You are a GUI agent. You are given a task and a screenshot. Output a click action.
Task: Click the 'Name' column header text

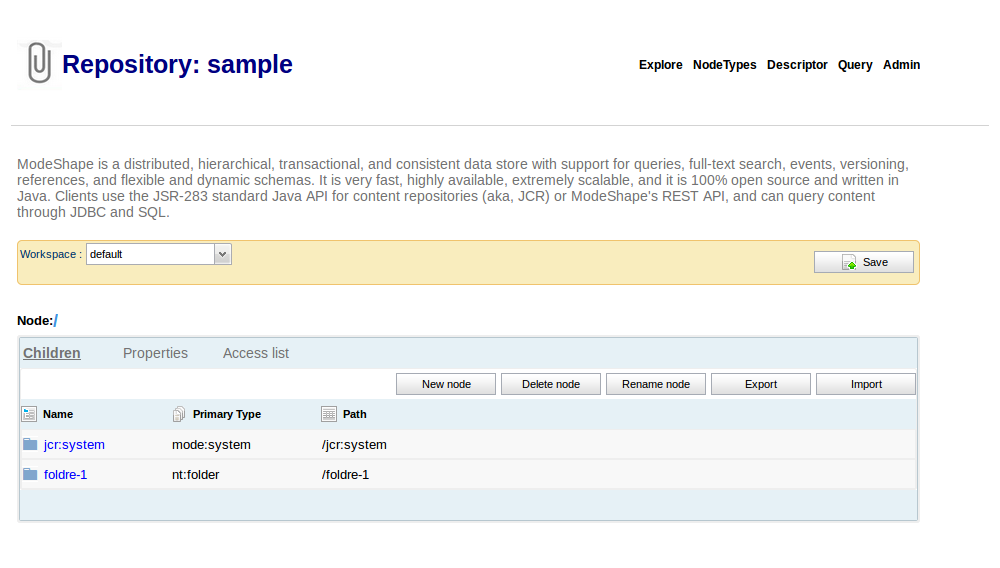58,414
